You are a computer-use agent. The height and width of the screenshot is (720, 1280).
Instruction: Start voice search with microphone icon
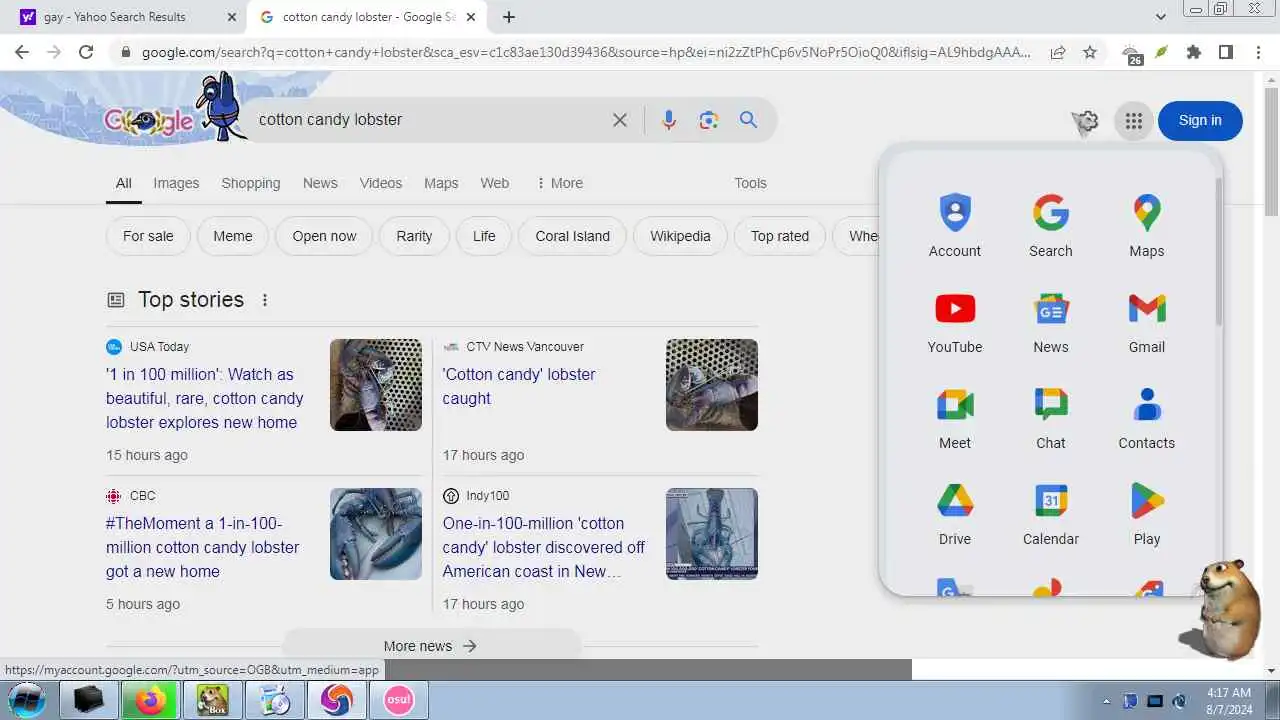click(x=669, y=120)
